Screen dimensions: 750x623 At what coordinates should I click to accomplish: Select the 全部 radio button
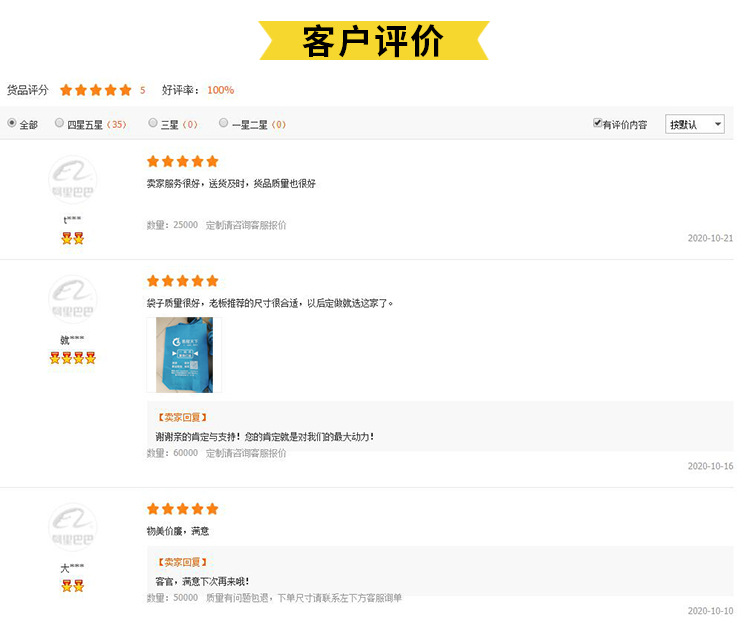point(12,123)
